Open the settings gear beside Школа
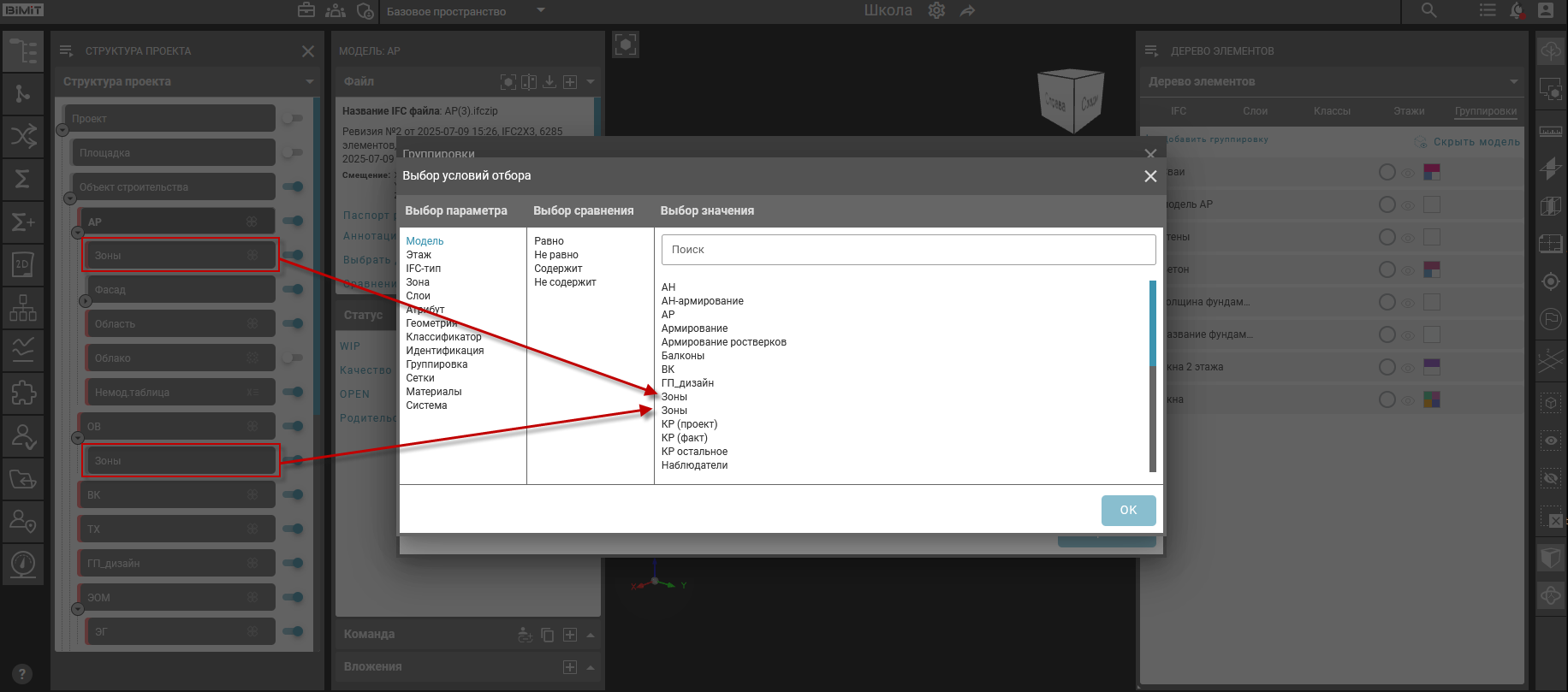This screenshot has height=692, width=1568. click(x=936, y=11)
